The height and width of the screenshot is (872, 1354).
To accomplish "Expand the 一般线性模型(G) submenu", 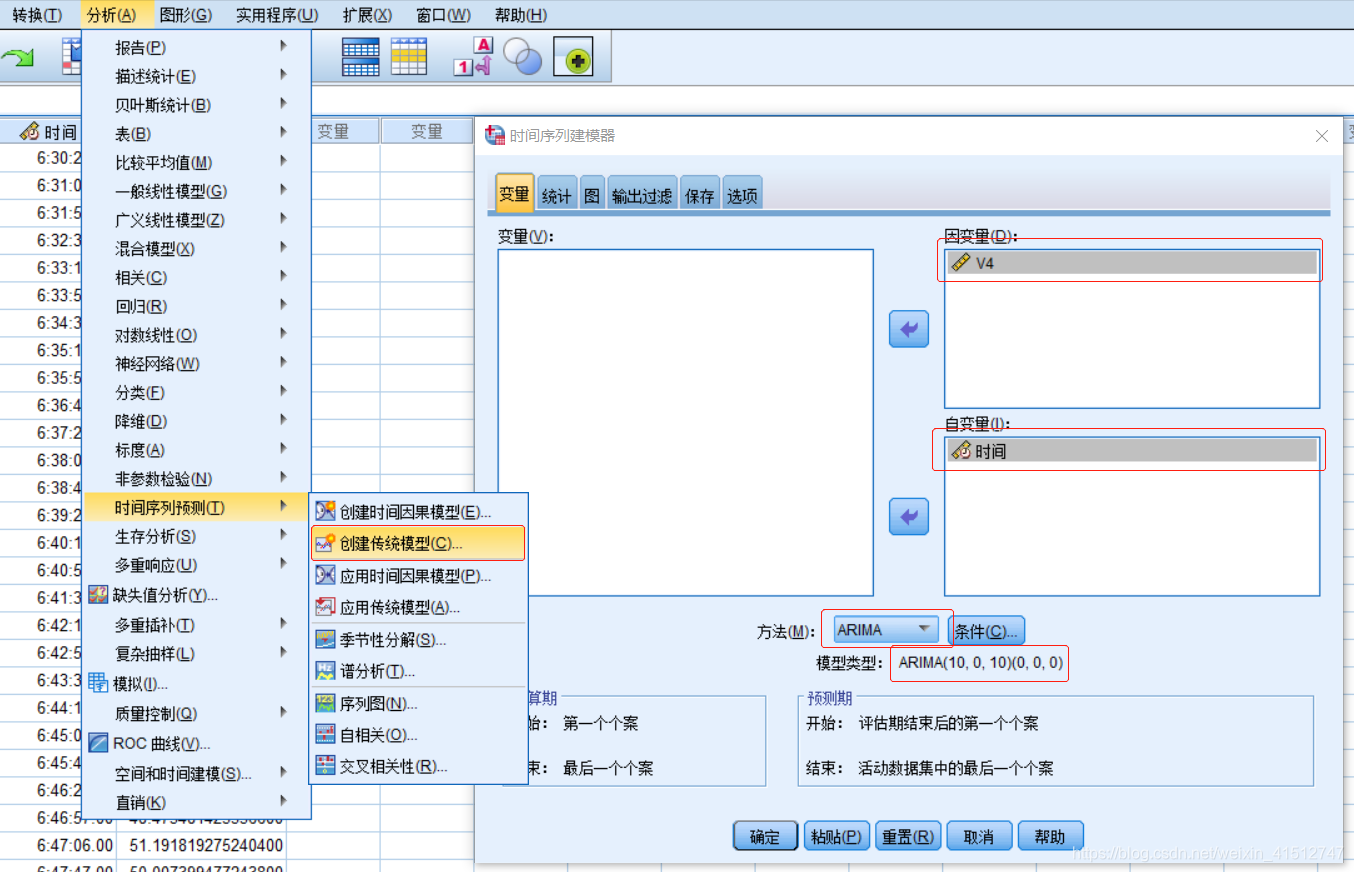I will pos(197,191).
